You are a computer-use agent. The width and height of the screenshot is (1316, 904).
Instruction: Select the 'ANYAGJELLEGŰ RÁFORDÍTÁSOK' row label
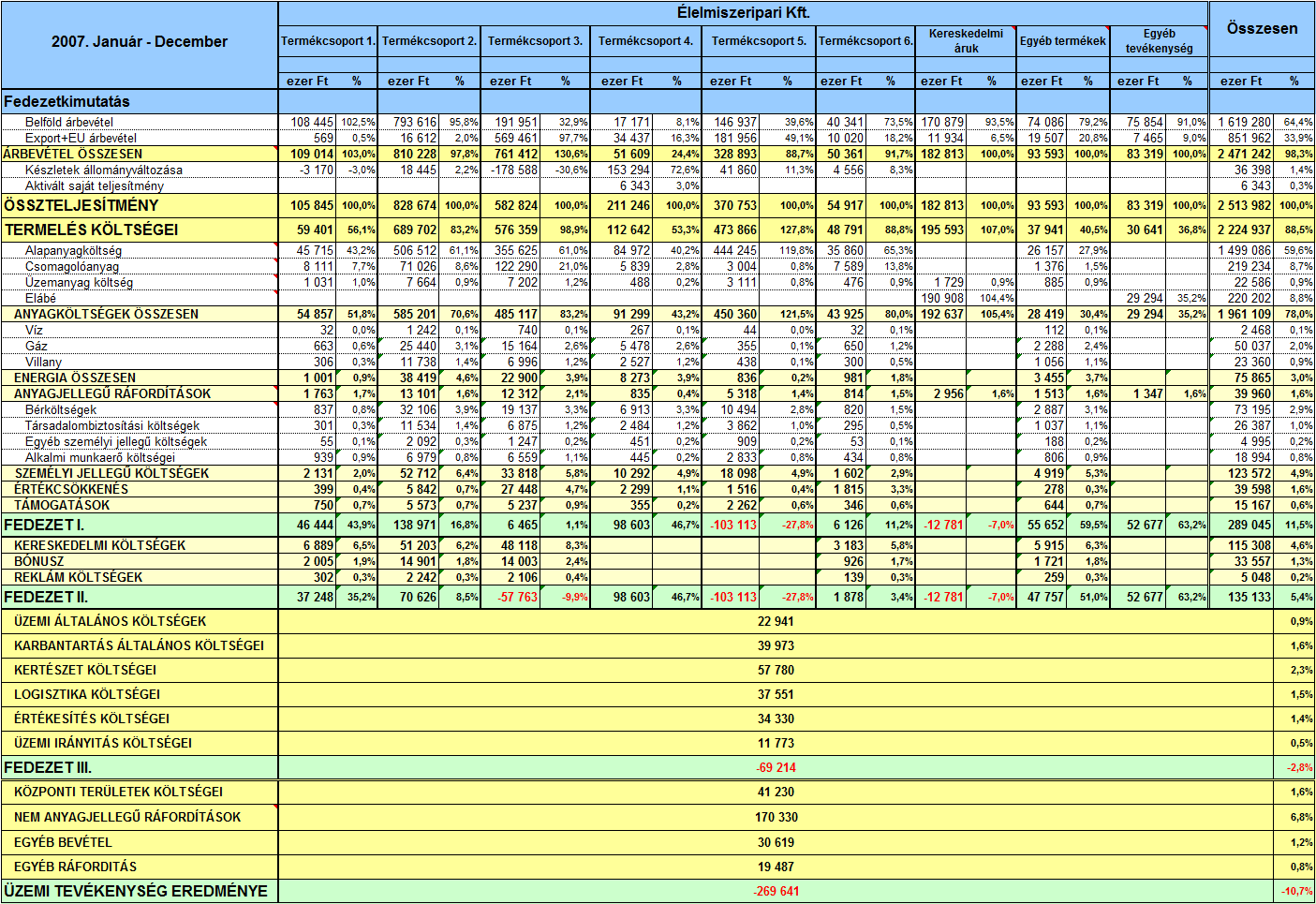112,394
